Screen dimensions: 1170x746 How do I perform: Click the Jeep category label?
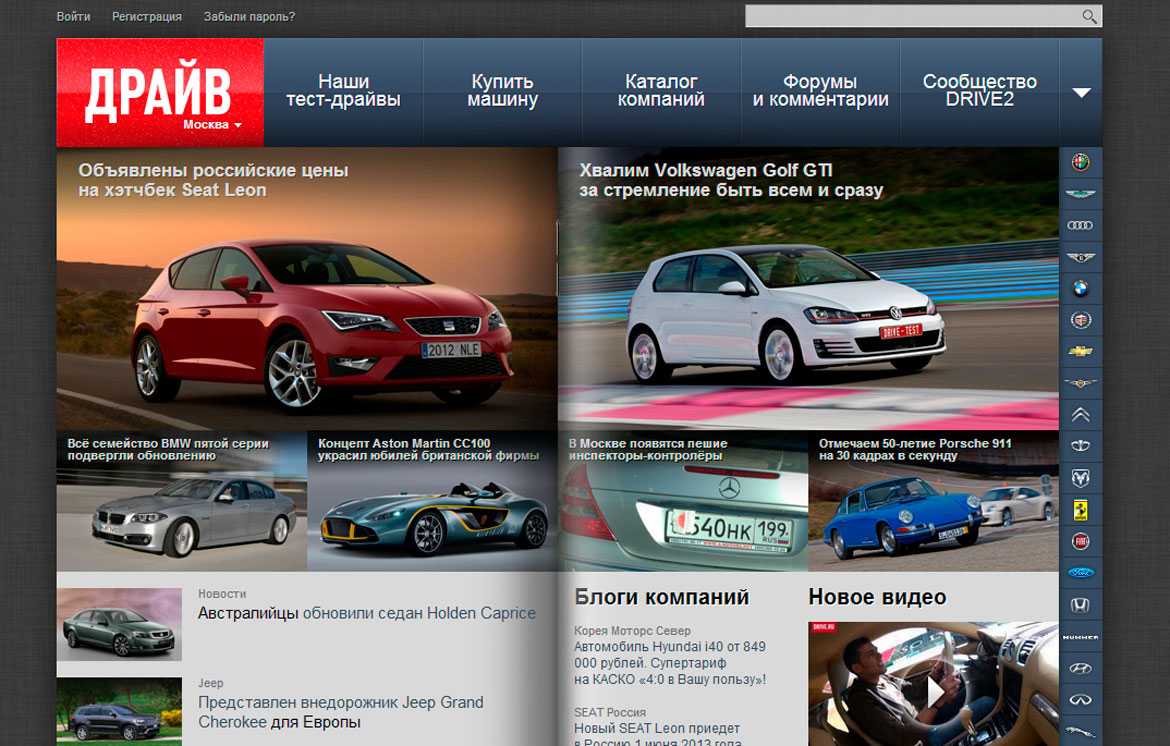point(210,683)
